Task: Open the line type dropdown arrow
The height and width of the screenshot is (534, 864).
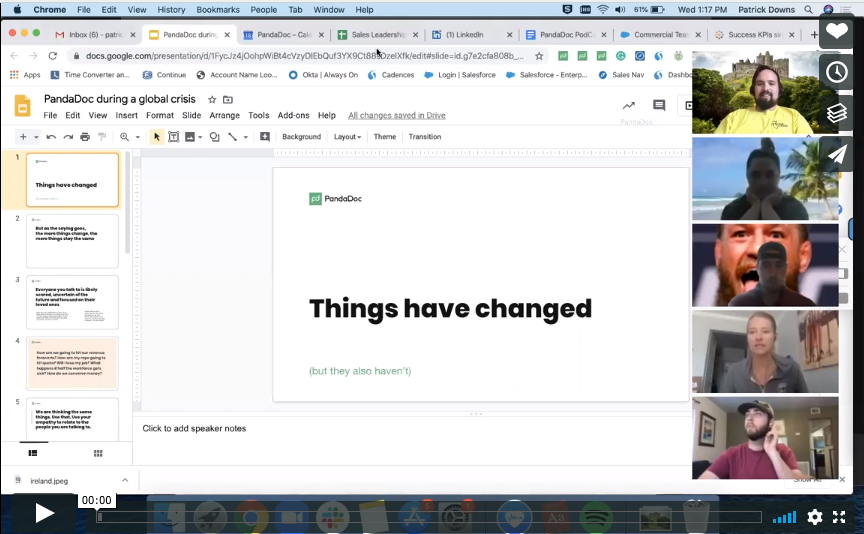Action: pyautogui.click(x=246, y=137)
